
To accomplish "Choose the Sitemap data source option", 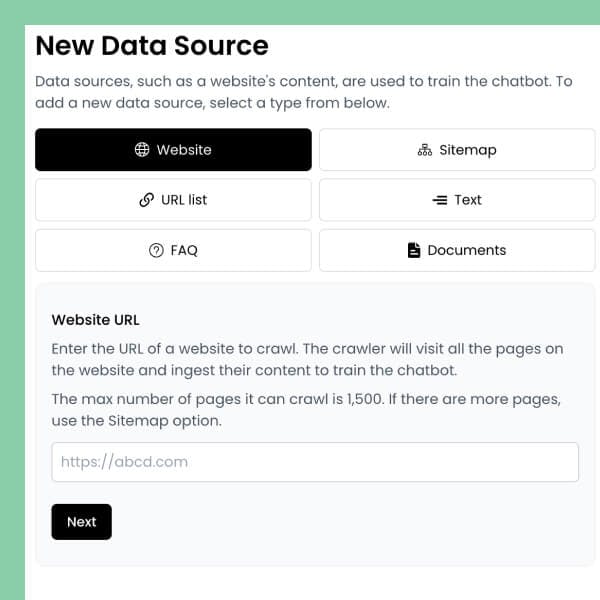I will pos(457,150).
